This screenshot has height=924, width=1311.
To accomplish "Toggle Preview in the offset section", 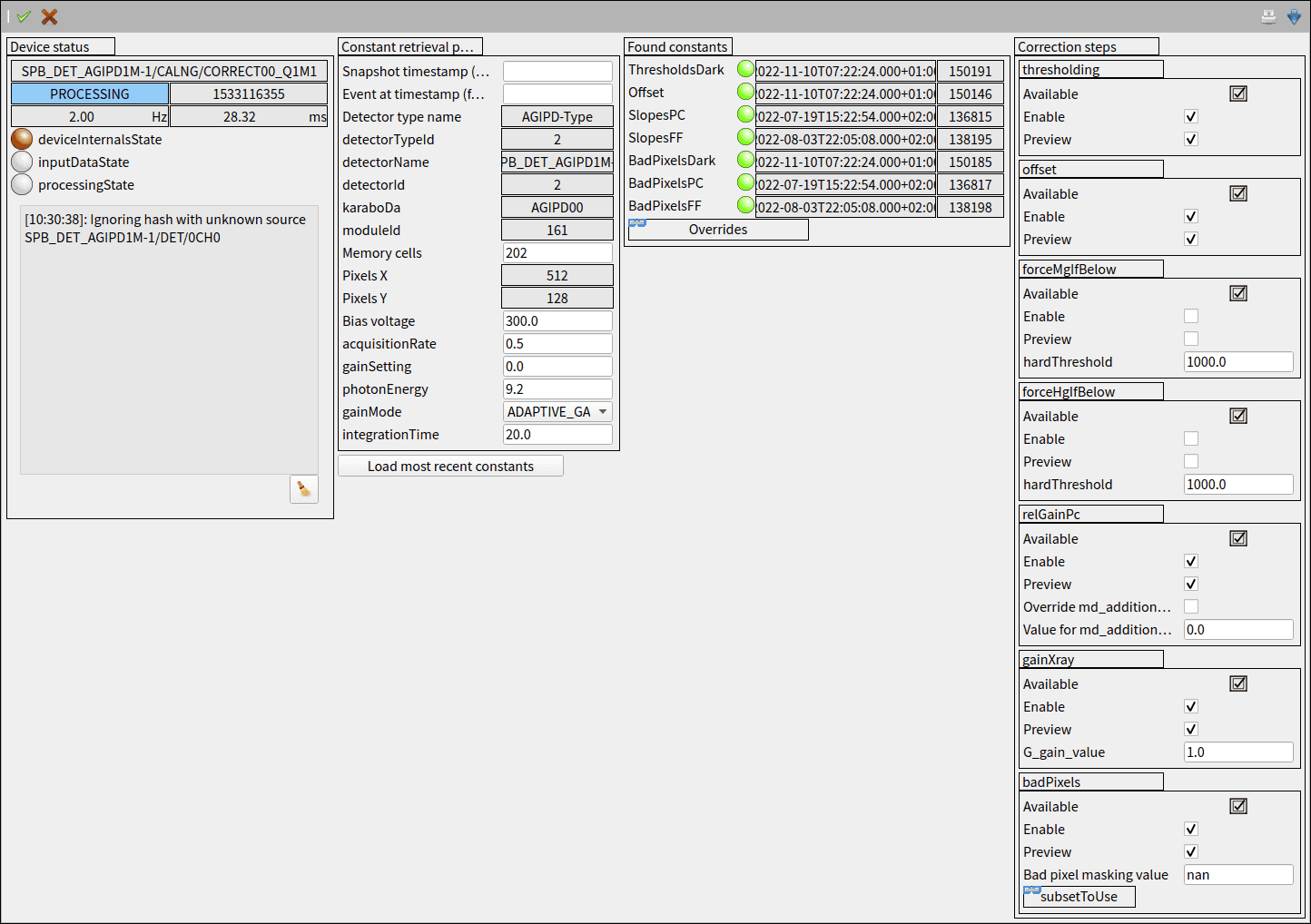I will pyautogui.click(x=1190, y=239).
